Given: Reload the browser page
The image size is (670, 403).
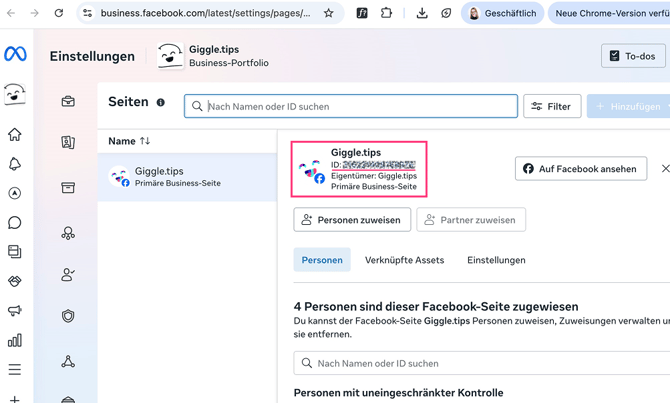Looking at the screenshot, I should (59, 13).
